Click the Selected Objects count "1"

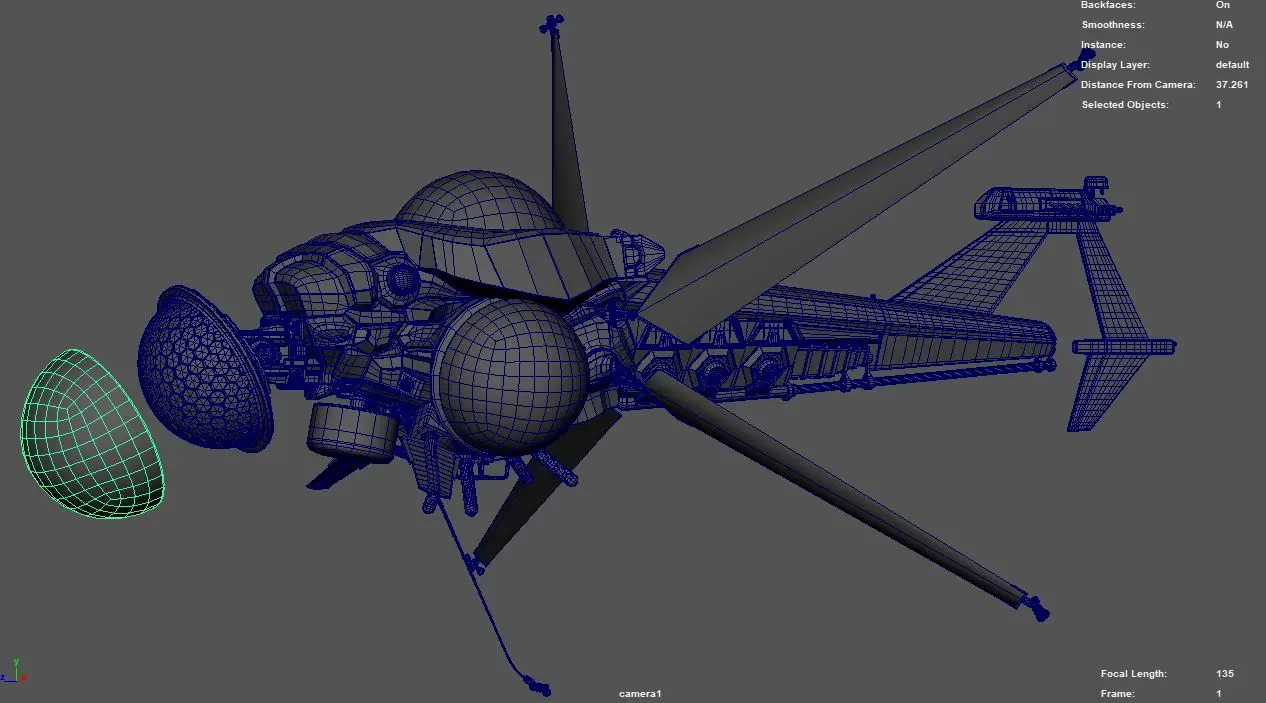click(x=1219, y=105)
